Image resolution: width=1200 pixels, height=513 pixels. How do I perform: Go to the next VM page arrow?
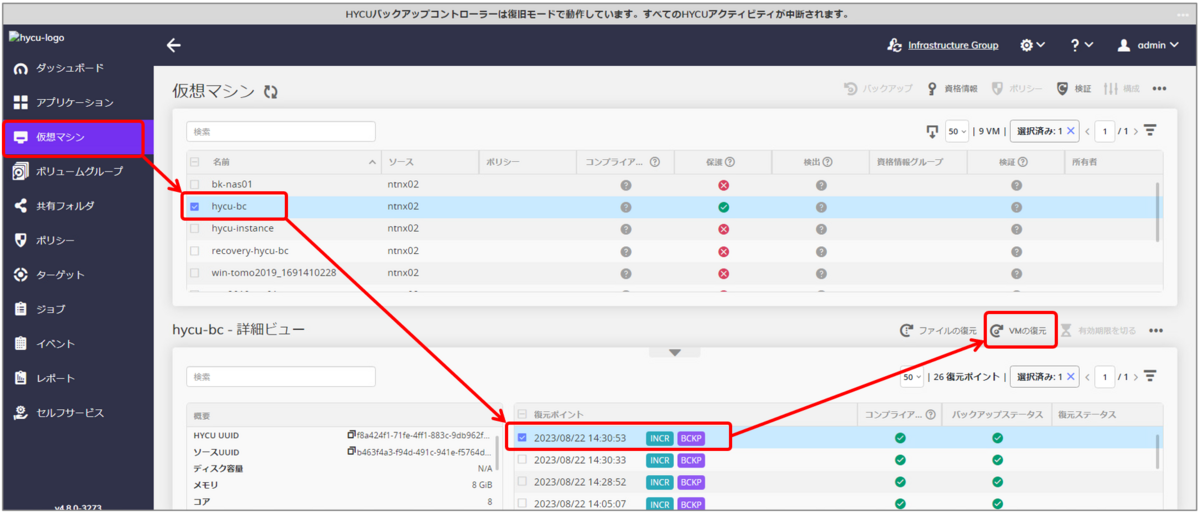click(1135, 131)
